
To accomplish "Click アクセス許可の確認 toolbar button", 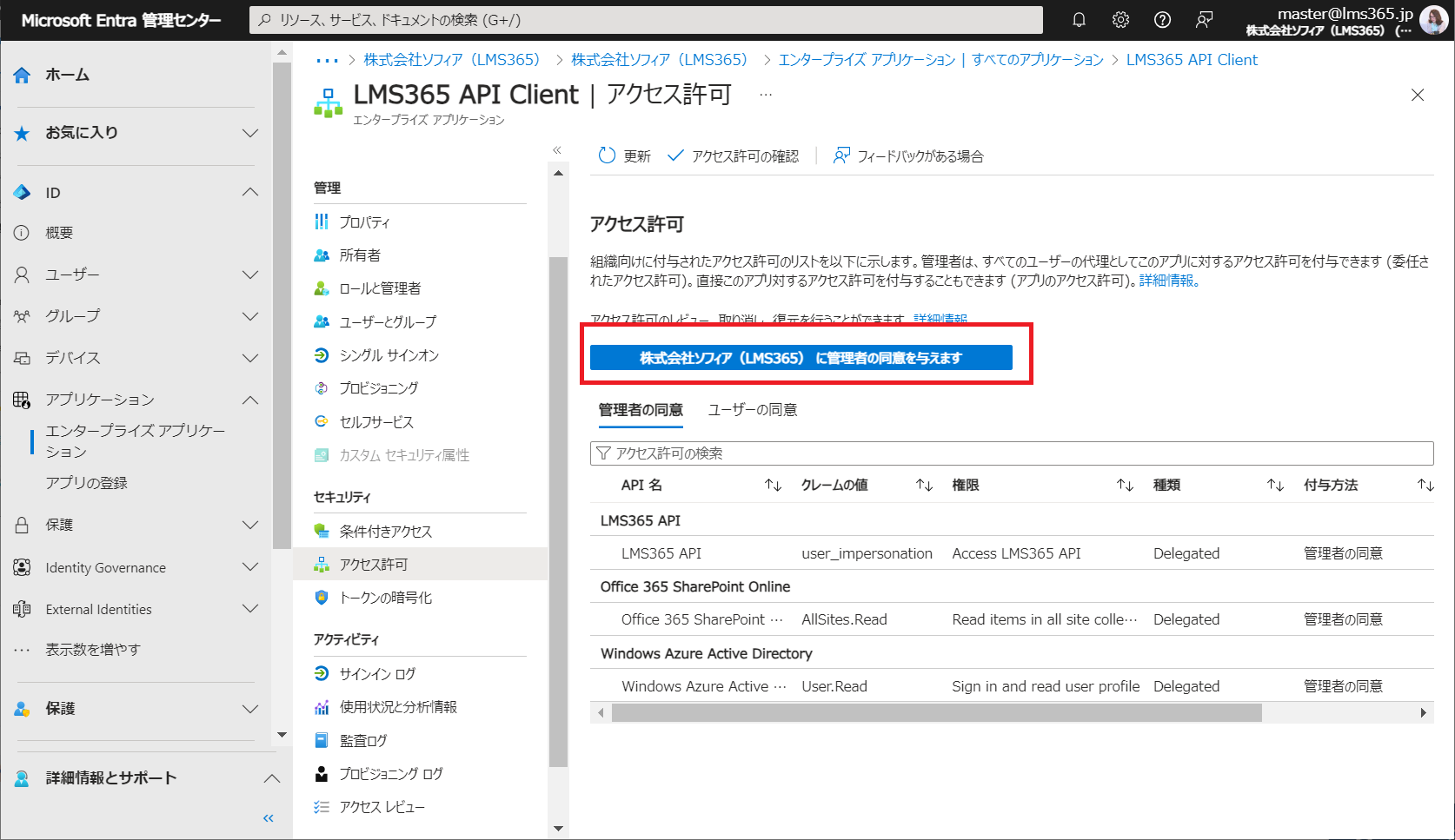I will pos(733,156).
